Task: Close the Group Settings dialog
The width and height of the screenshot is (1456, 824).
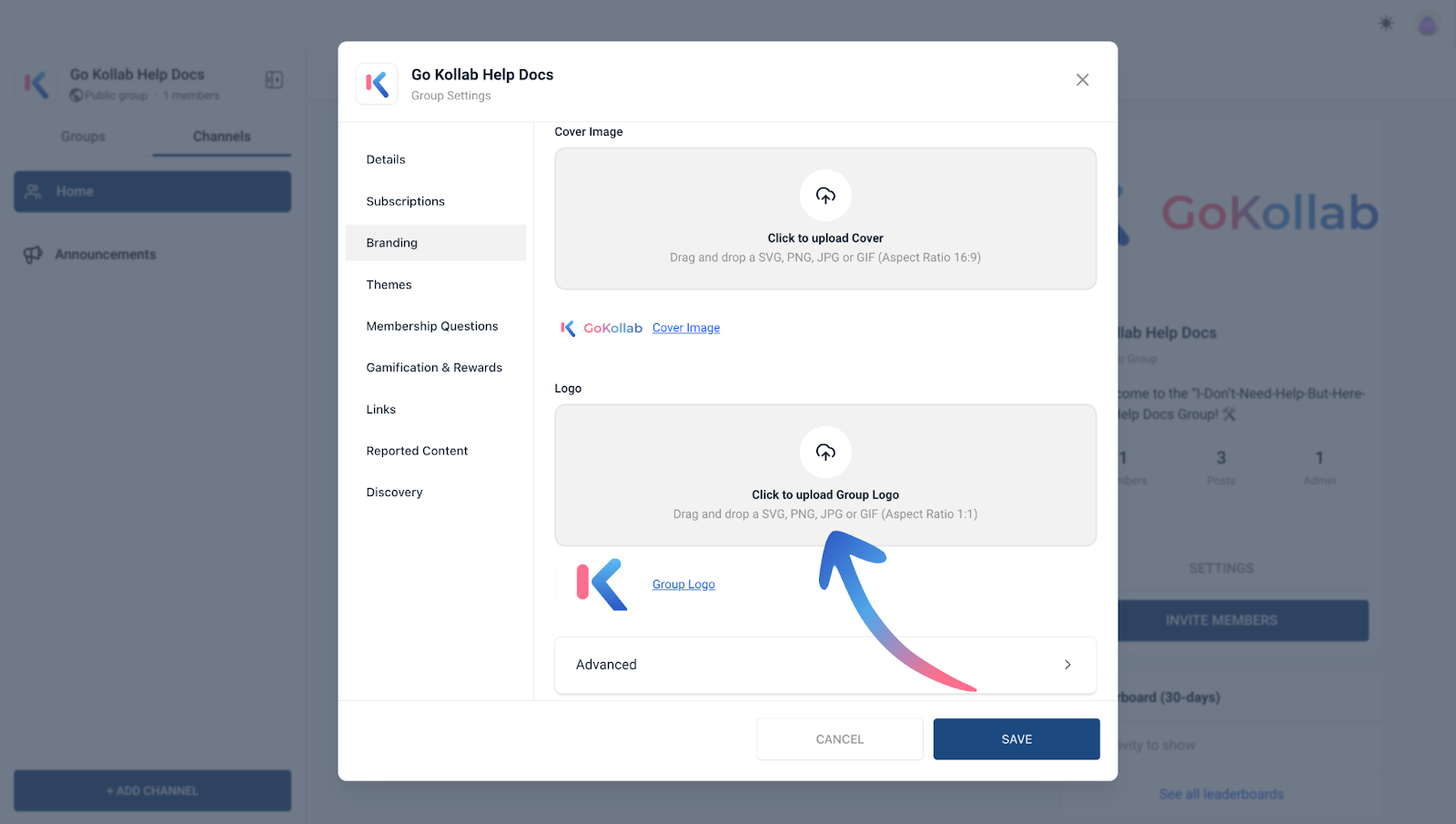Action: click(x=1082, y=80)
